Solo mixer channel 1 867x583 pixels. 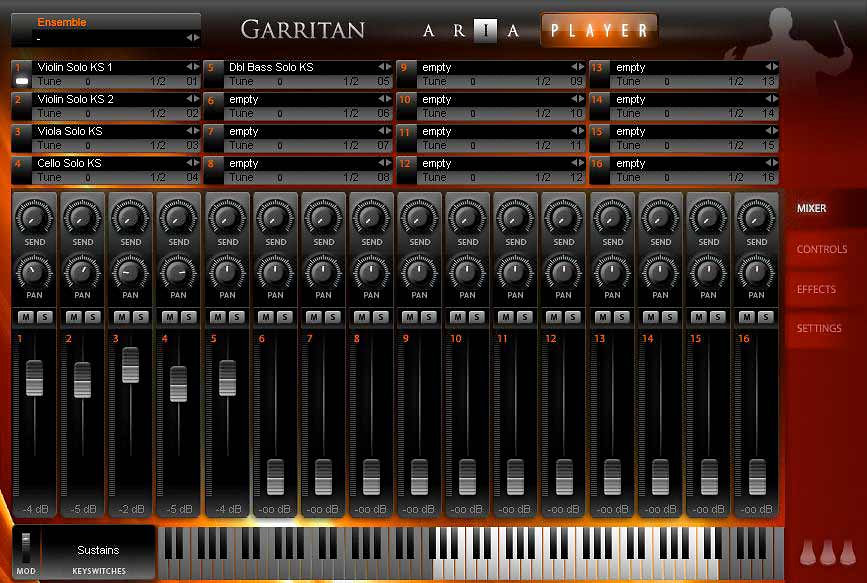44,317
